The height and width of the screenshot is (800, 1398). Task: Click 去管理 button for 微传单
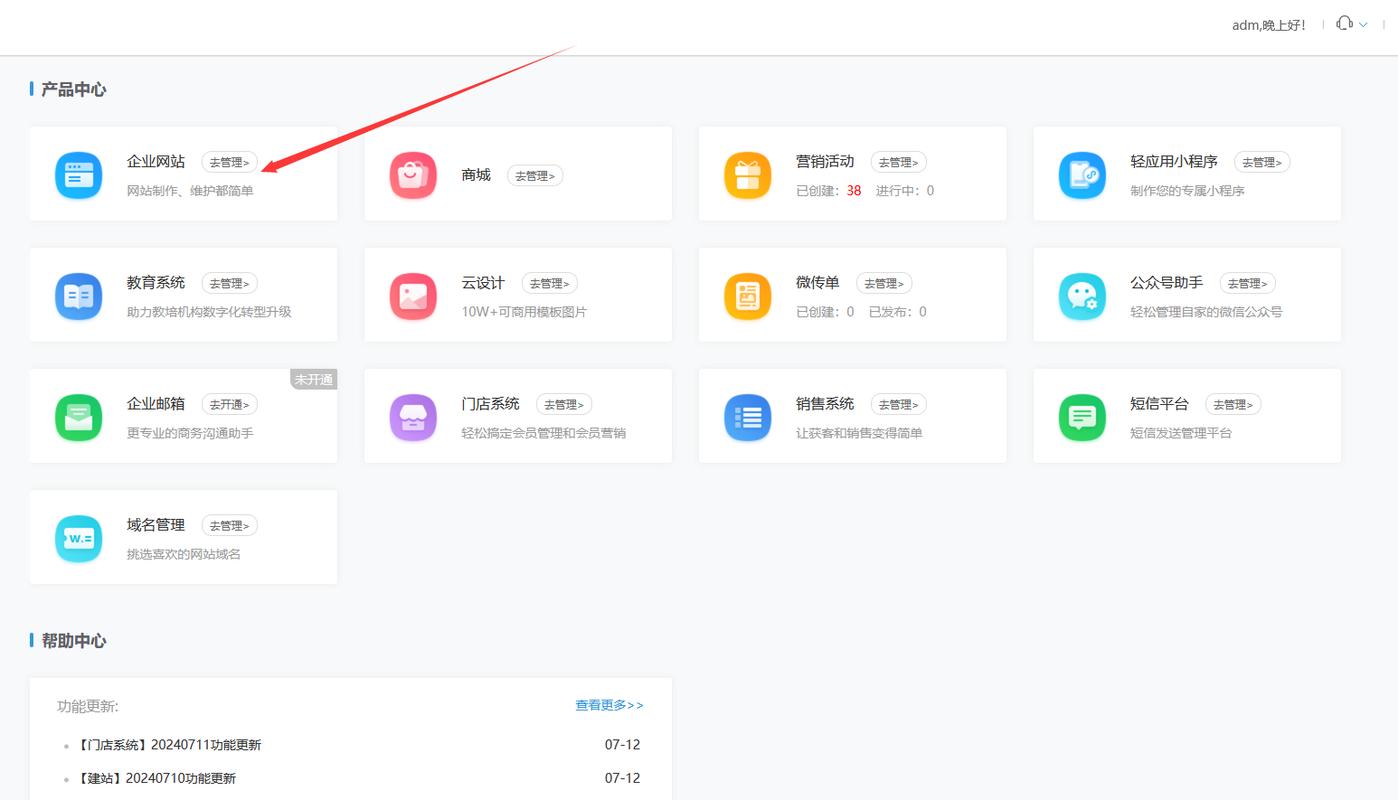[x=884, y=283]
